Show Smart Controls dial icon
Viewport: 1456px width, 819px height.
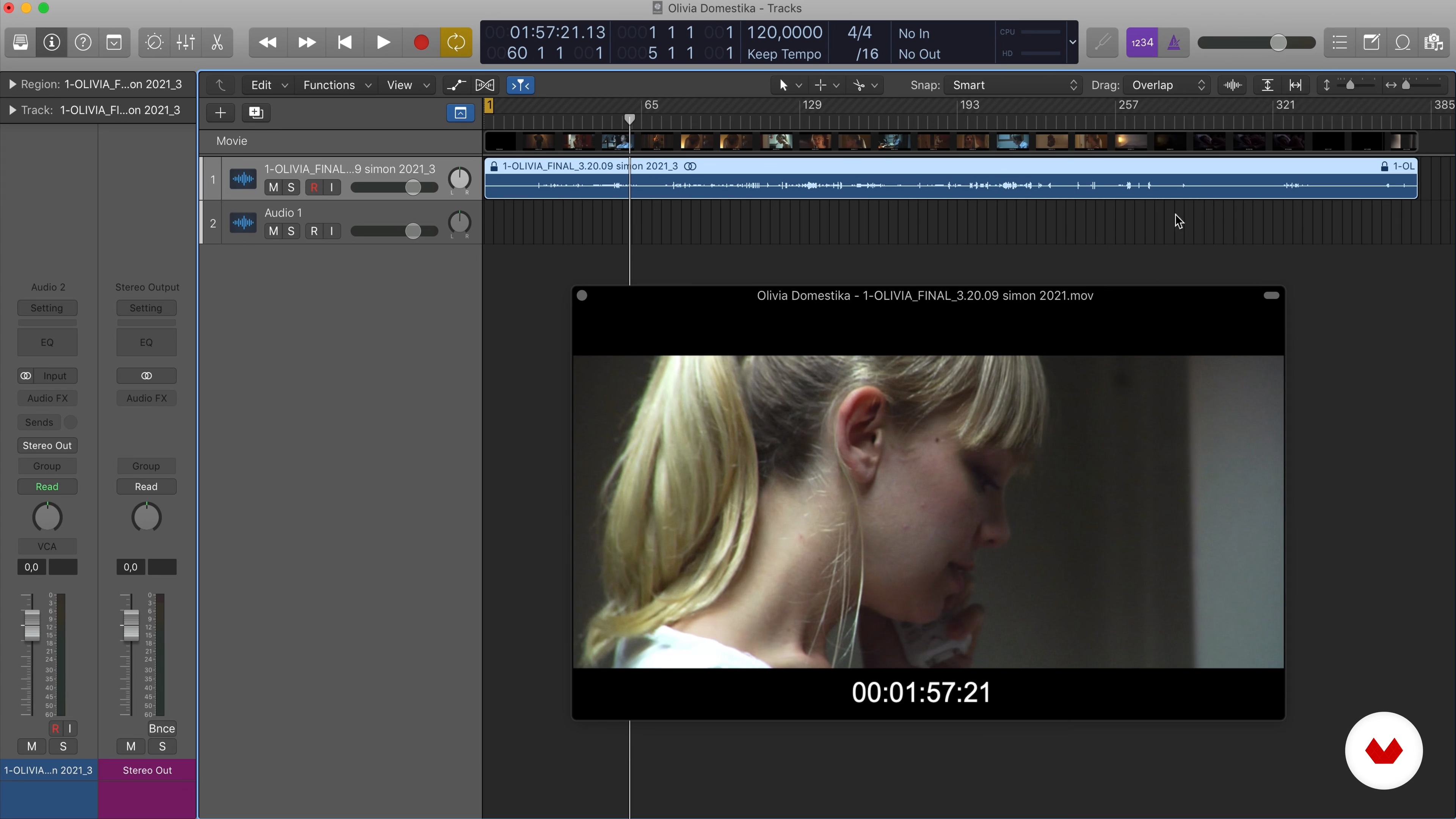[154, 42]
